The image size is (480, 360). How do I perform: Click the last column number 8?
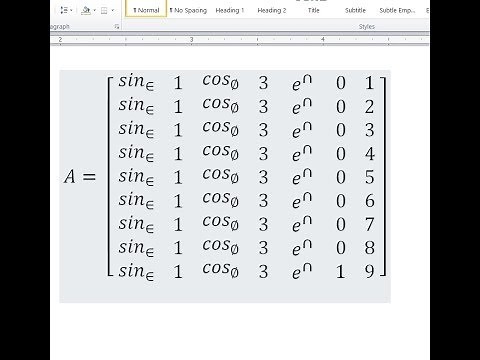click(370, 248)
